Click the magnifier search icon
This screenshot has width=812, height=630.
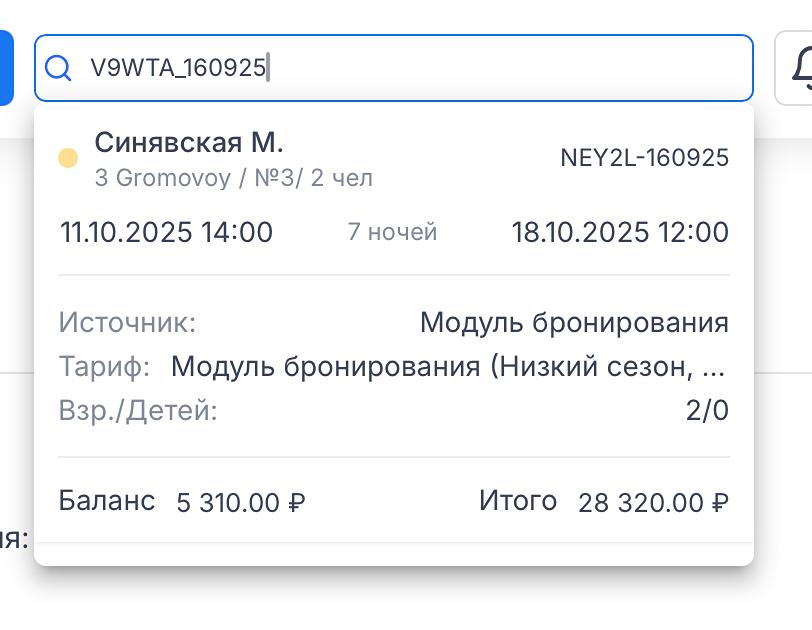pos(59,68)
